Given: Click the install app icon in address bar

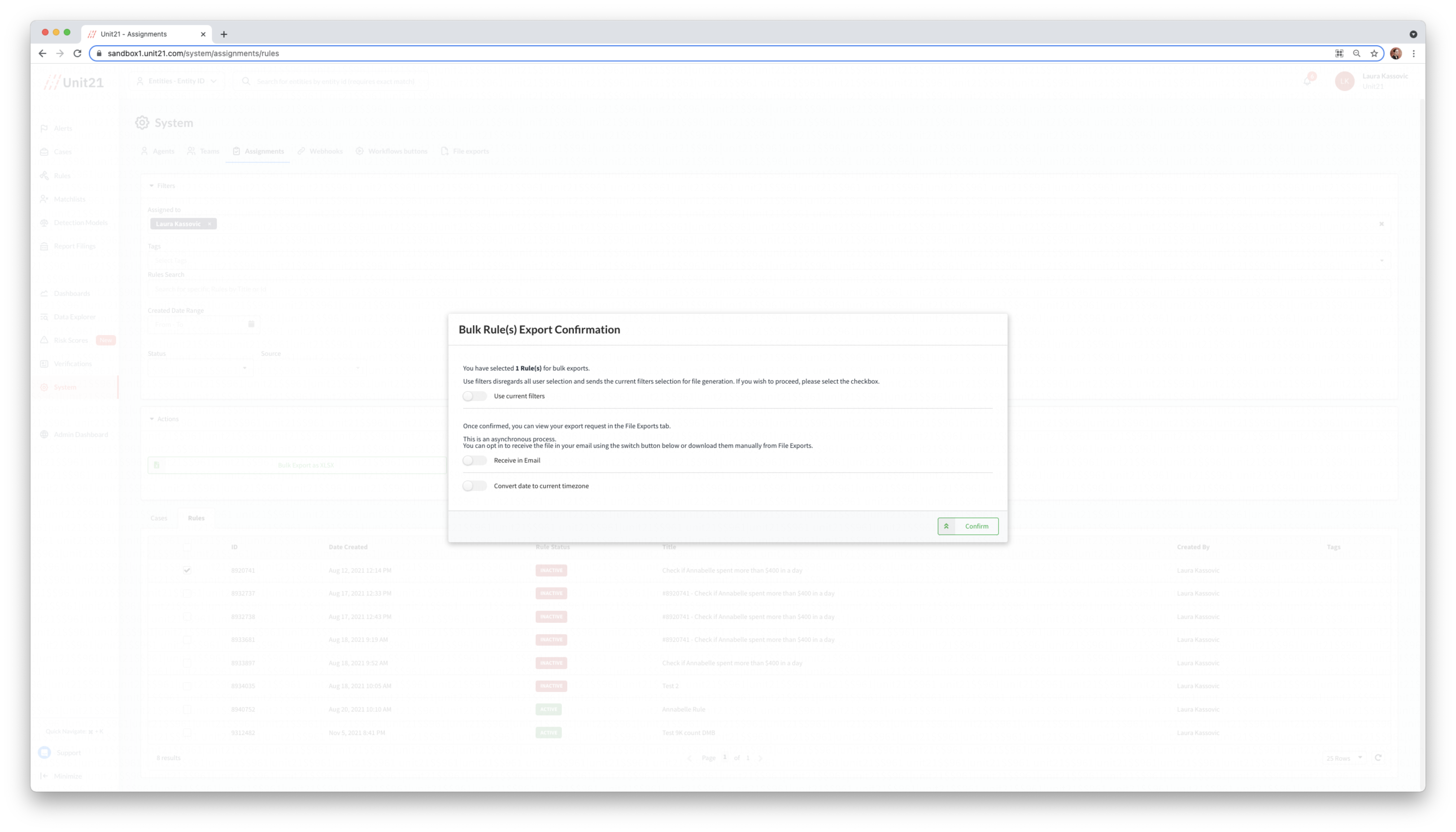Looking at the screenshot, I should click(x=1339, y=53).
